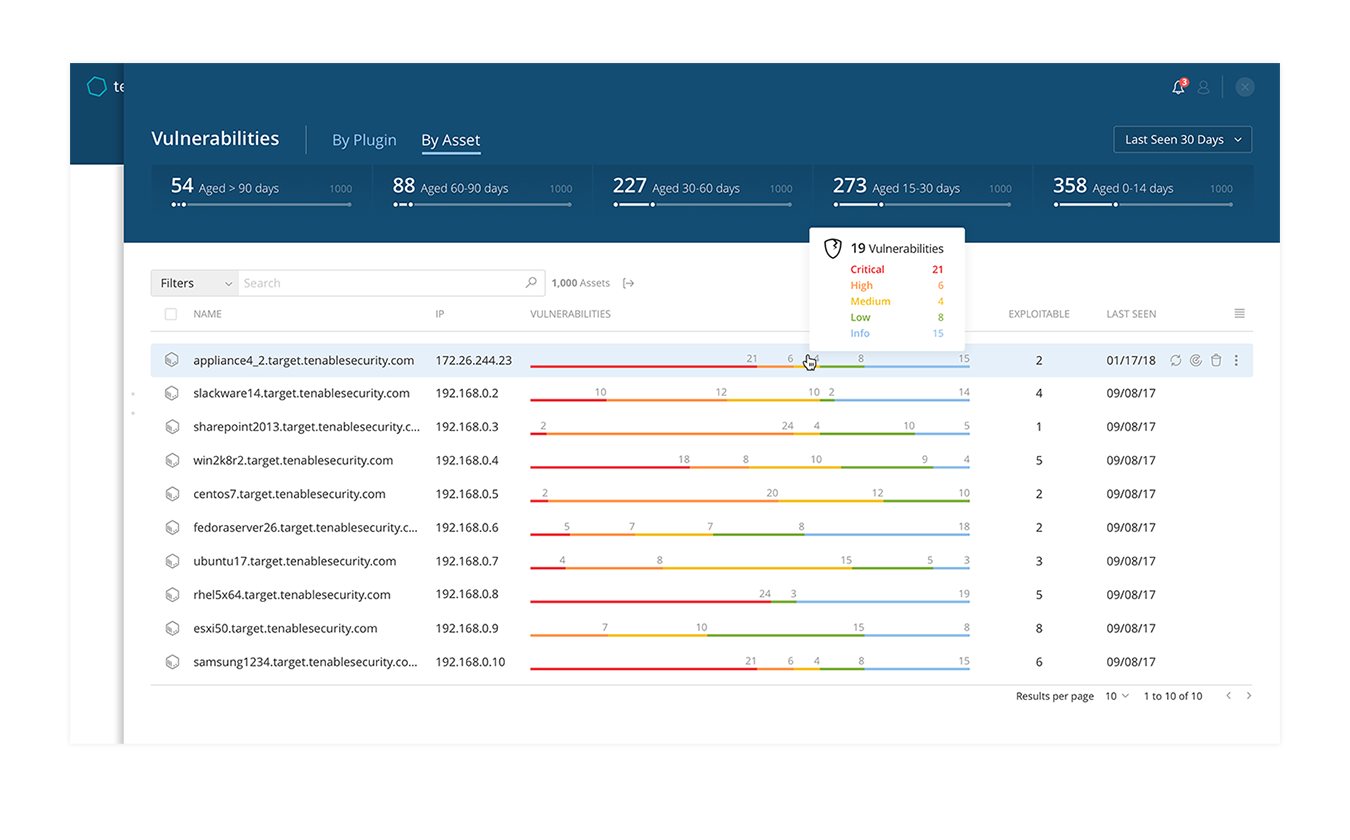
Task: Delete the appliance4_2 asset with trash icon
Action: click(1216, 361)
